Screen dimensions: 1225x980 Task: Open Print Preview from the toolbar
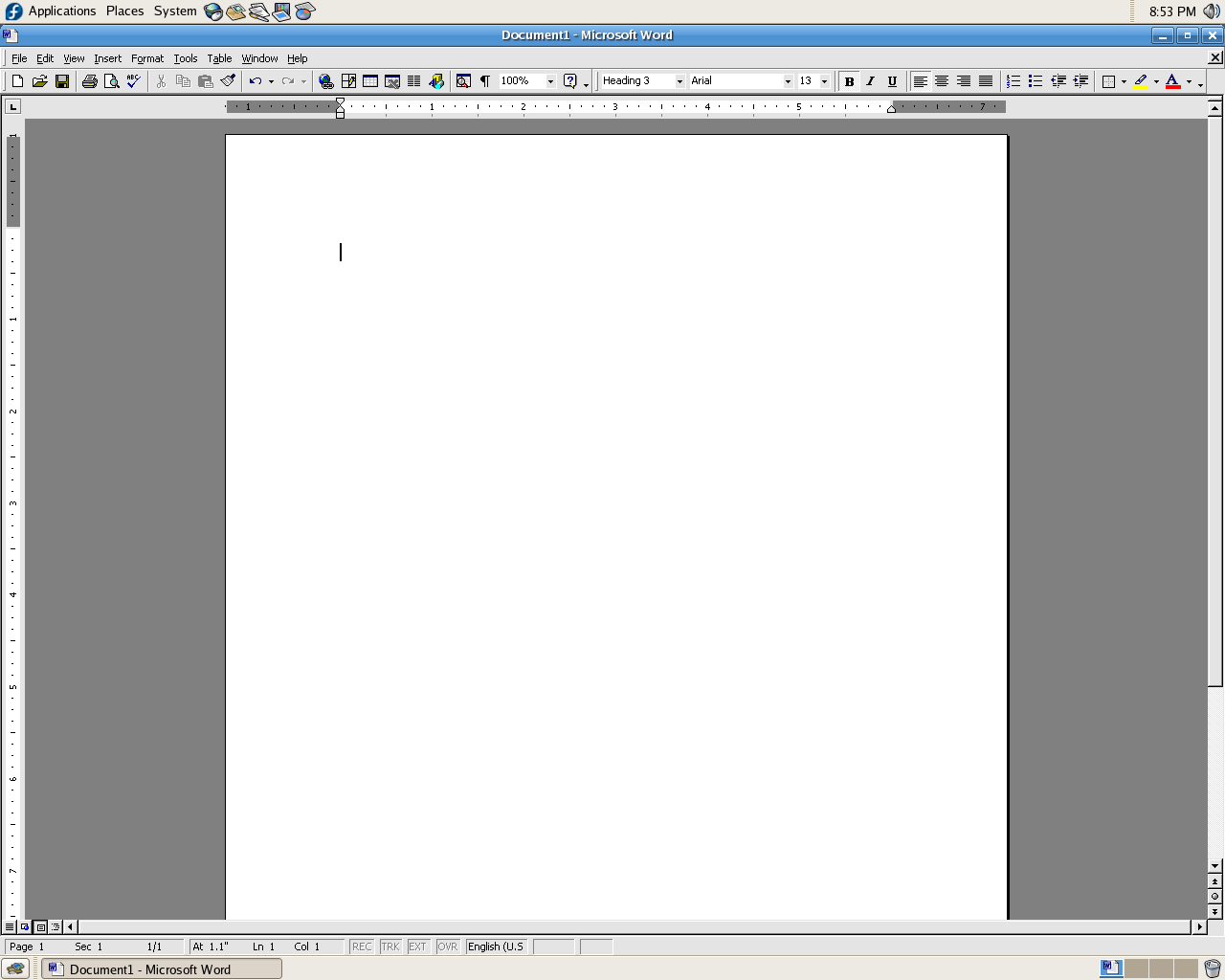point(111,81)
